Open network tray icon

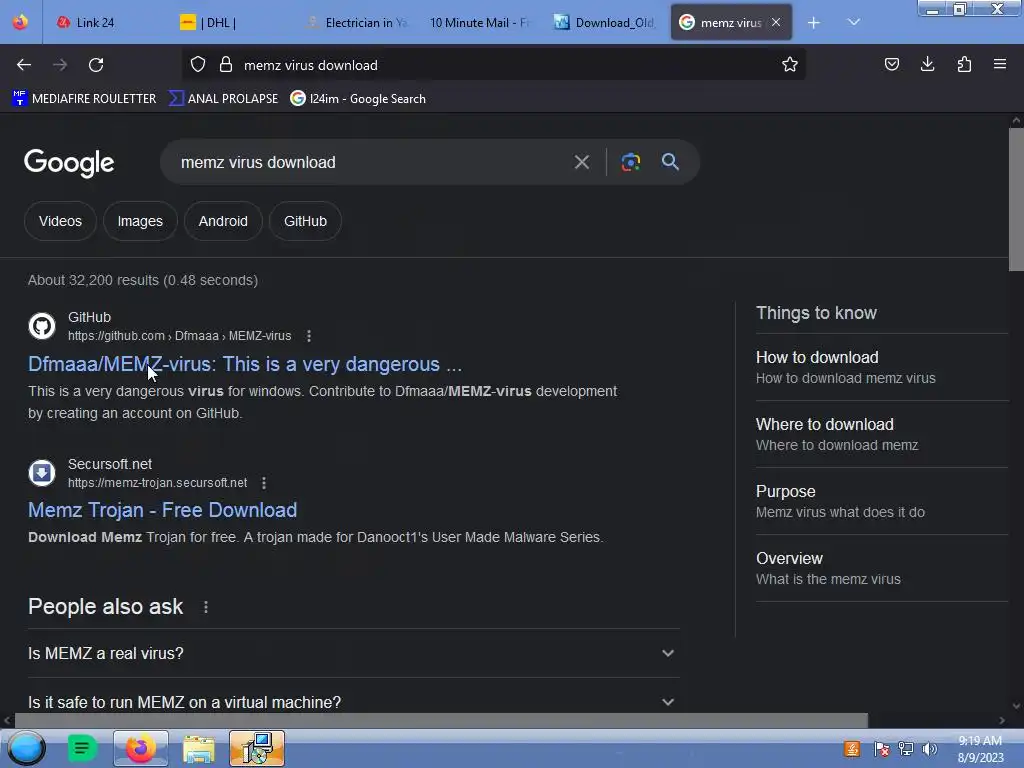[x=906, y=749]
